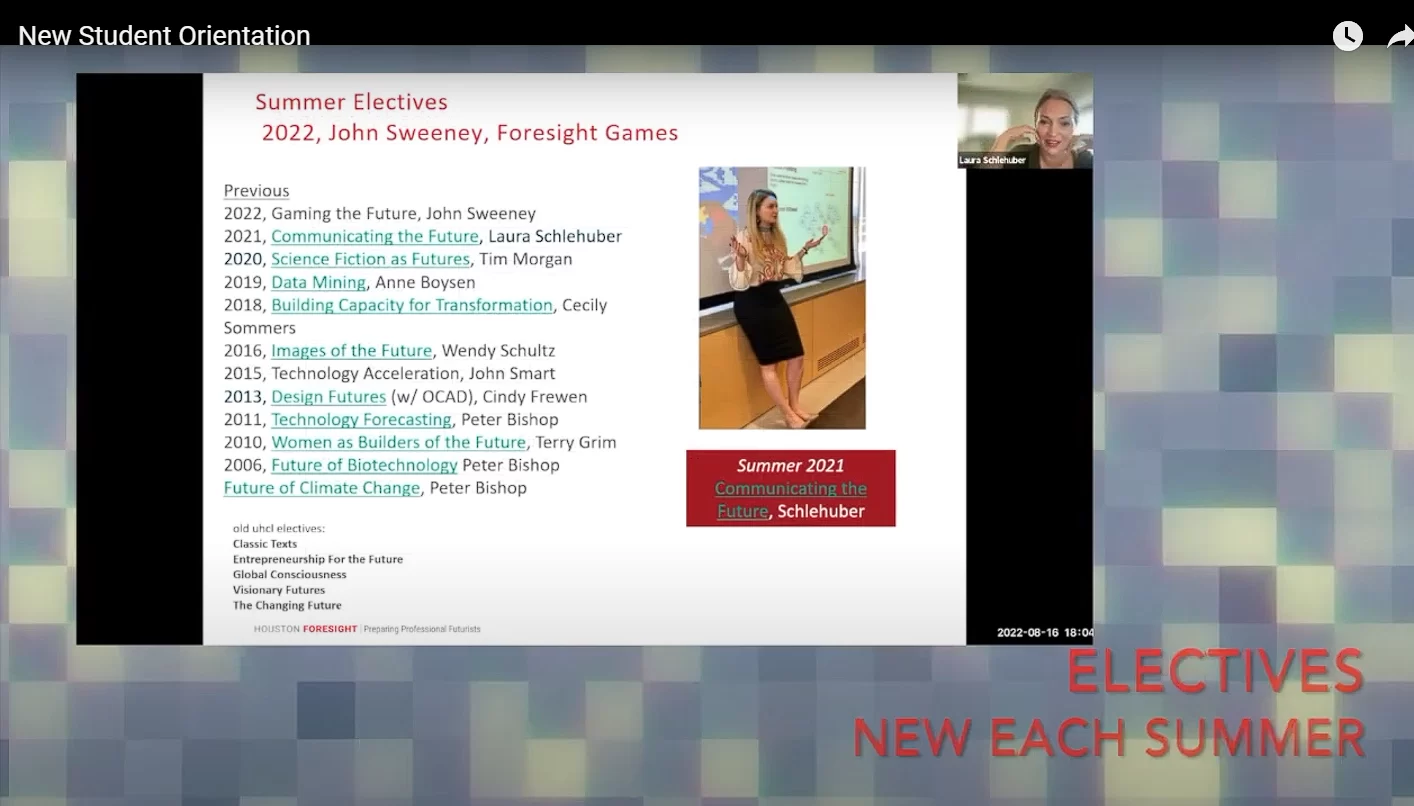
Task: Click the Watch Later clock icon
Action: pyautogui.click(x=1347, y=36)
